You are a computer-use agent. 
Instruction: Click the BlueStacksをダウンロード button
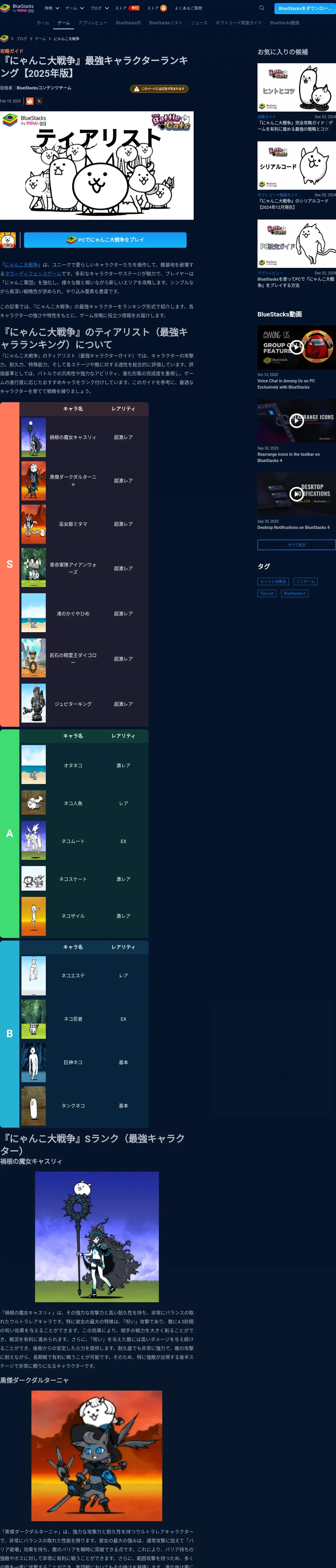click(305, 9)
